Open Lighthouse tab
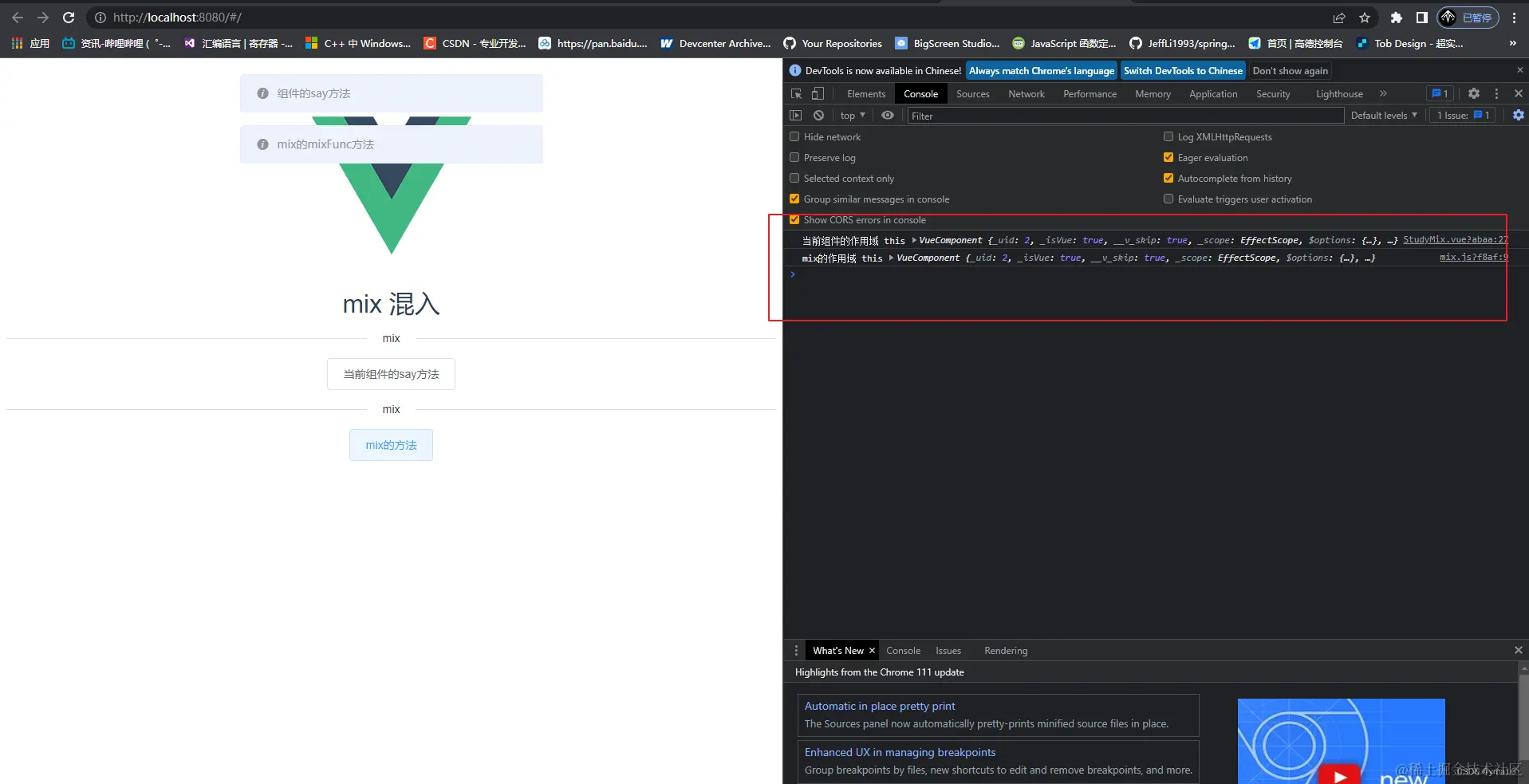This screenshot has height=784, width=1529. tap(1339, 94)
